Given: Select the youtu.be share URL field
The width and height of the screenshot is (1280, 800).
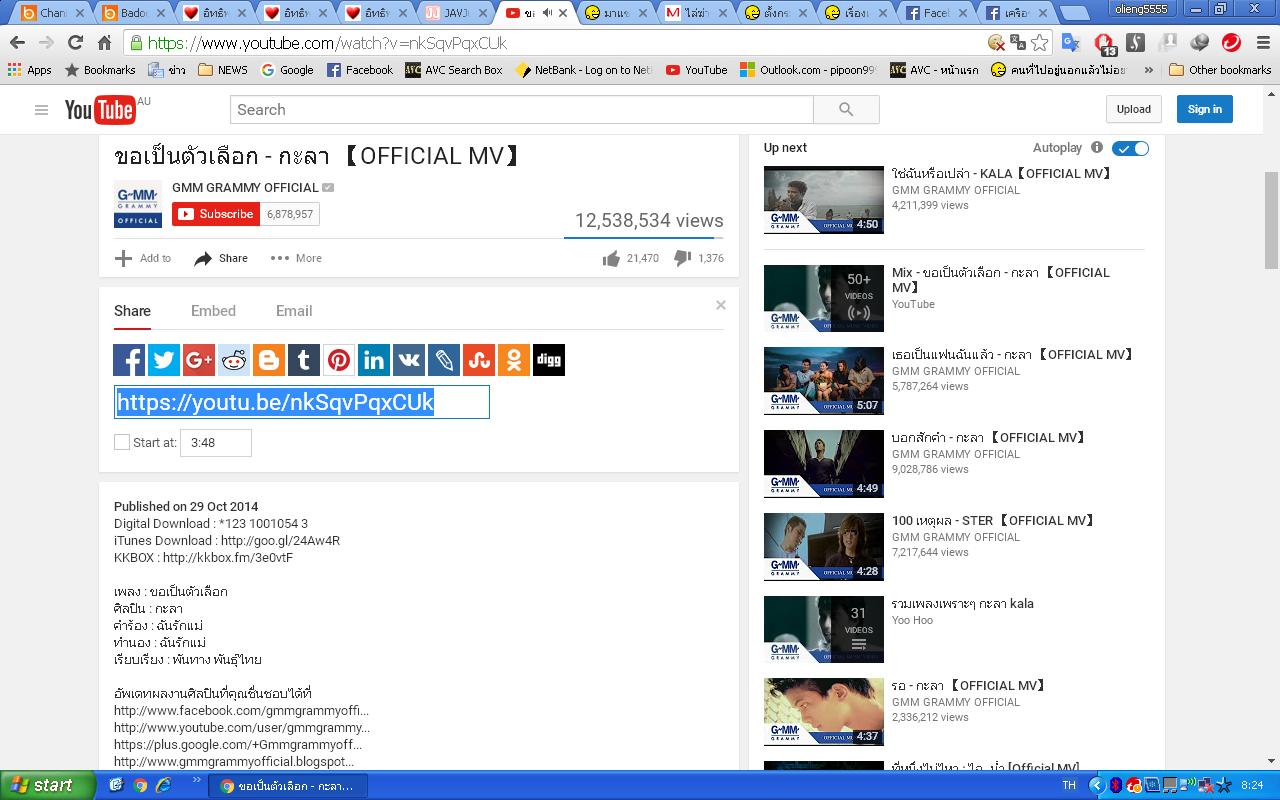Looking at the screenshot, I should pyautogui.click(x=302, y=402).
